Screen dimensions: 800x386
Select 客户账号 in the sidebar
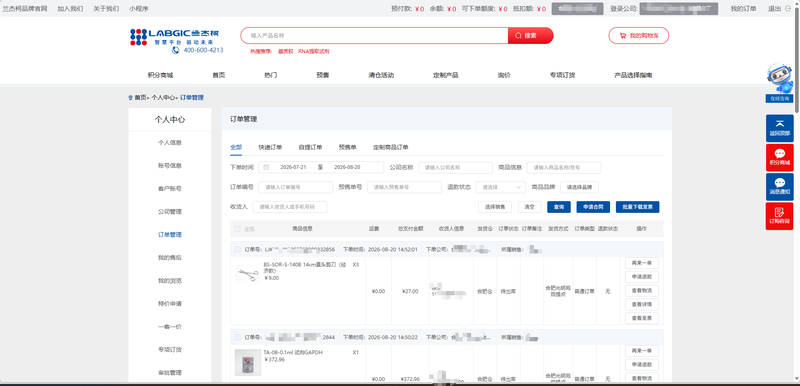170,189
